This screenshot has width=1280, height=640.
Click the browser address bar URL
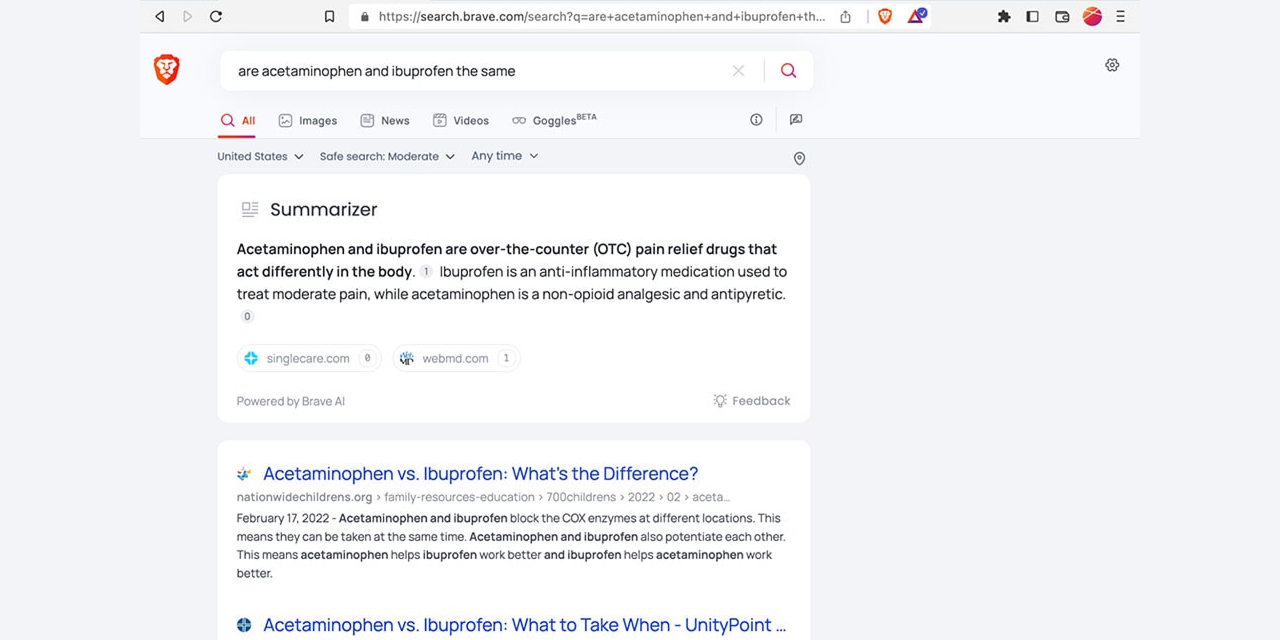click(x=602, y=17)
